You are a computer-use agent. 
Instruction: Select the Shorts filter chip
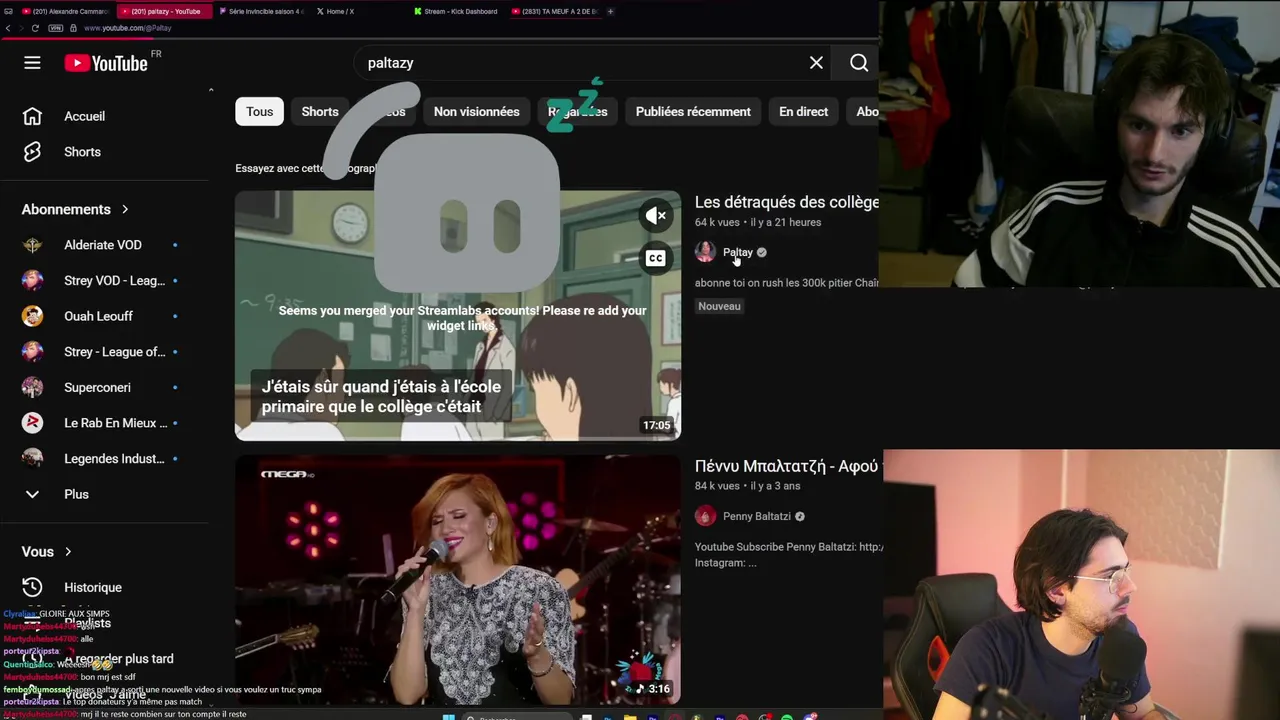(x=320, y=111)
